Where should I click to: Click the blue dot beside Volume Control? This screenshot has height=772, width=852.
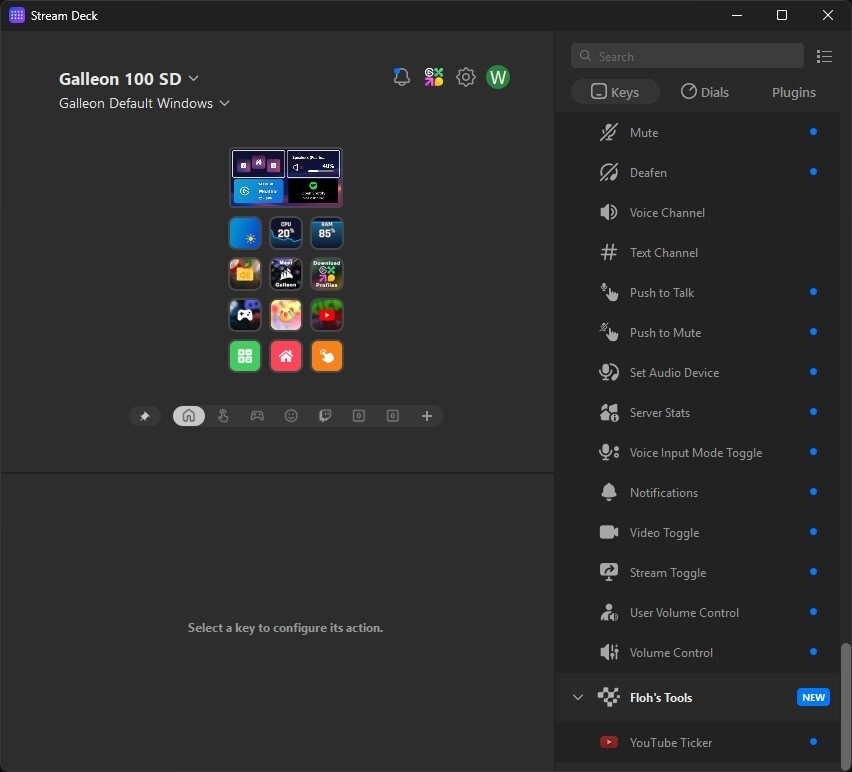coord(813,651)
